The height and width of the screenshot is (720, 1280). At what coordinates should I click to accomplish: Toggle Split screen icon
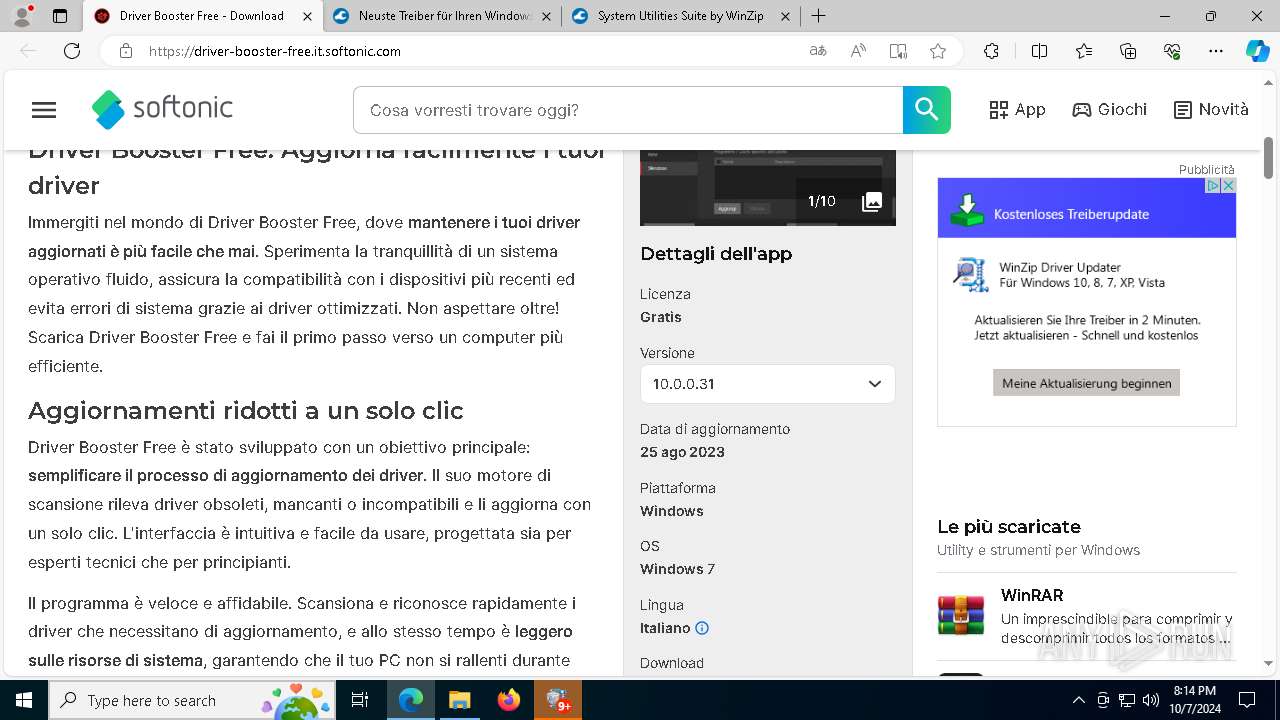tap(1040, 51)
